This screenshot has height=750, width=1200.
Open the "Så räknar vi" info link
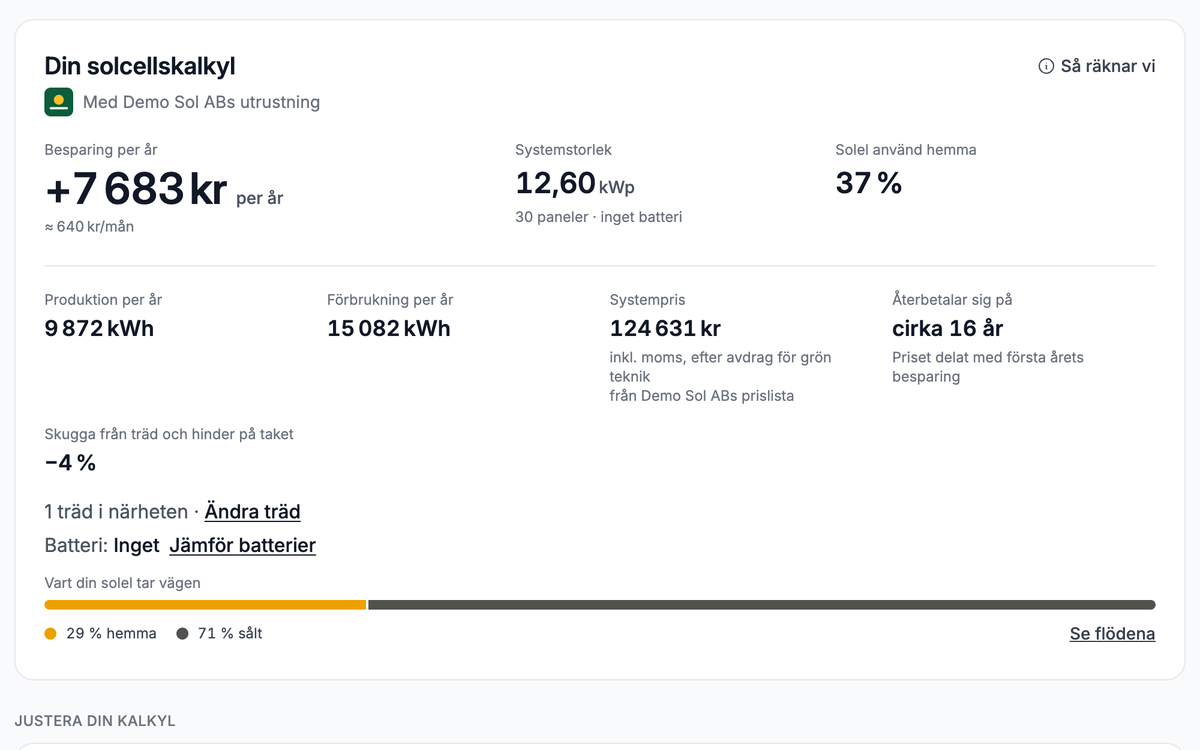tap(1097, 66)
